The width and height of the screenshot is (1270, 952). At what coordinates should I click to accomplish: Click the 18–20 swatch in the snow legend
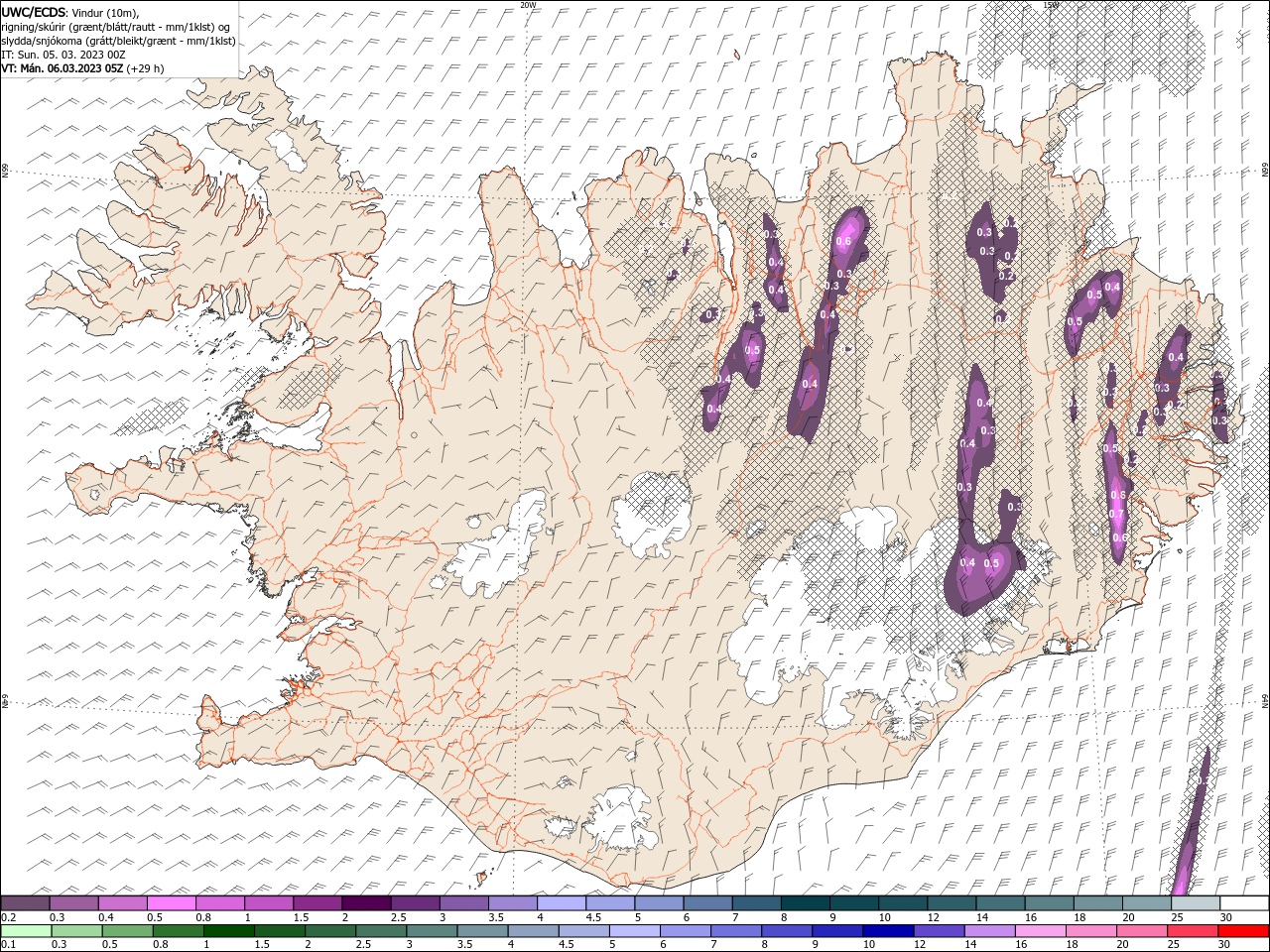pyautogui.click(x=1097, y=903)
